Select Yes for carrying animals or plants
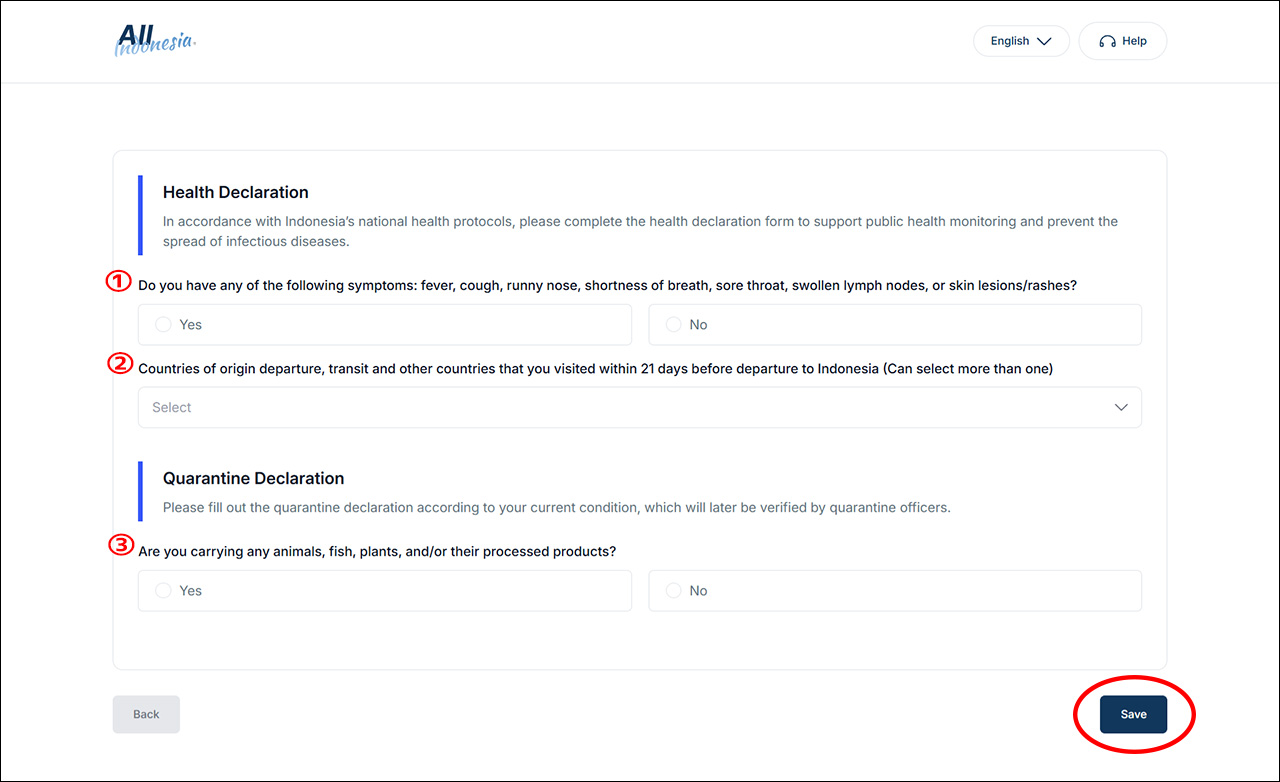This screenshot has height=782, width=1280. pyautogui.click(x=385, y=591)
